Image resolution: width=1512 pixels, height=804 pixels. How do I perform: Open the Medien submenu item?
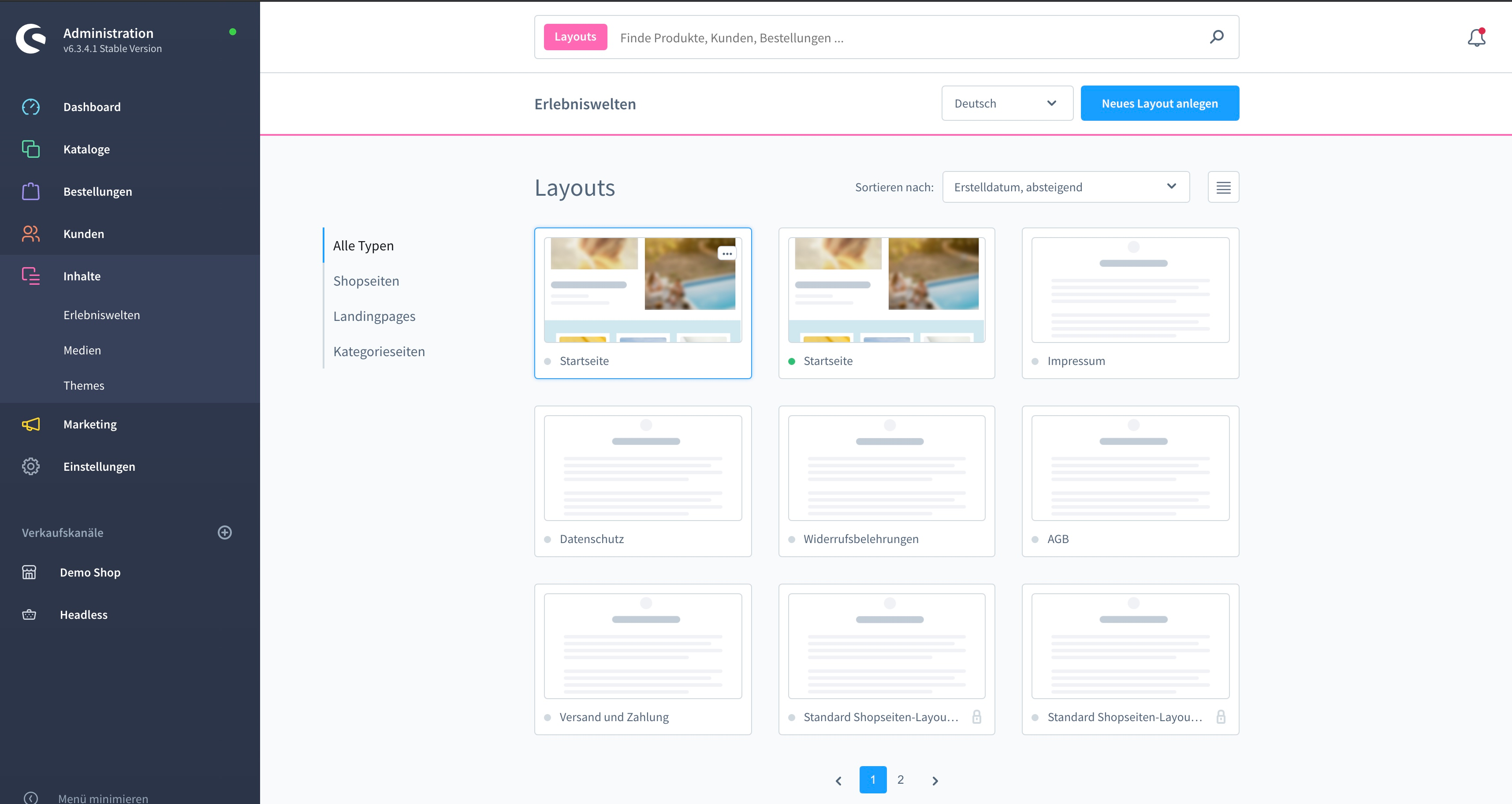82,350
